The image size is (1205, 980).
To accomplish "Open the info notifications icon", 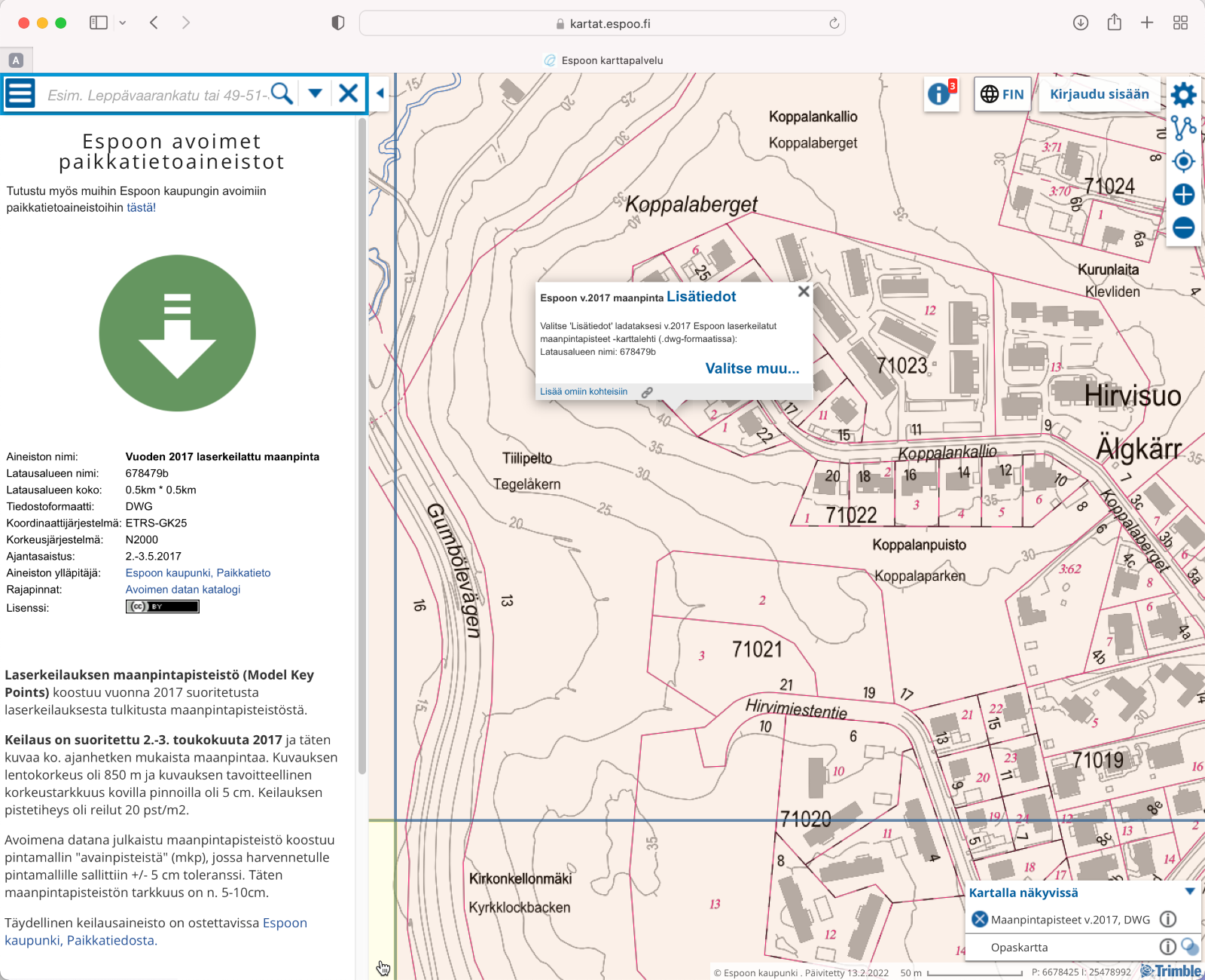I will click(x=939, y=94).
